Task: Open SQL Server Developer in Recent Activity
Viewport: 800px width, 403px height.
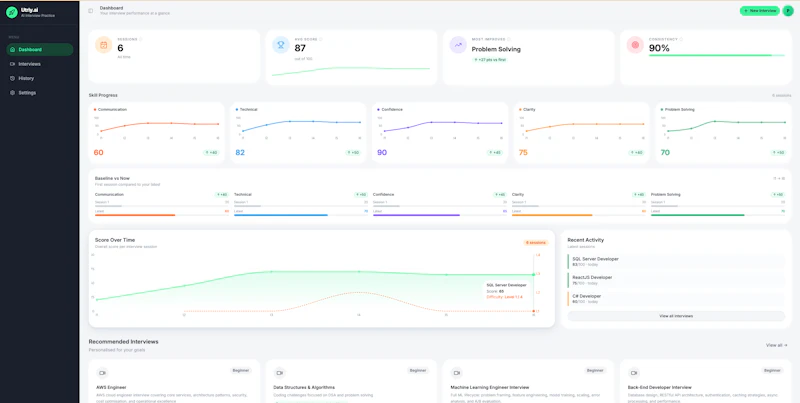Action: [676, 261]
